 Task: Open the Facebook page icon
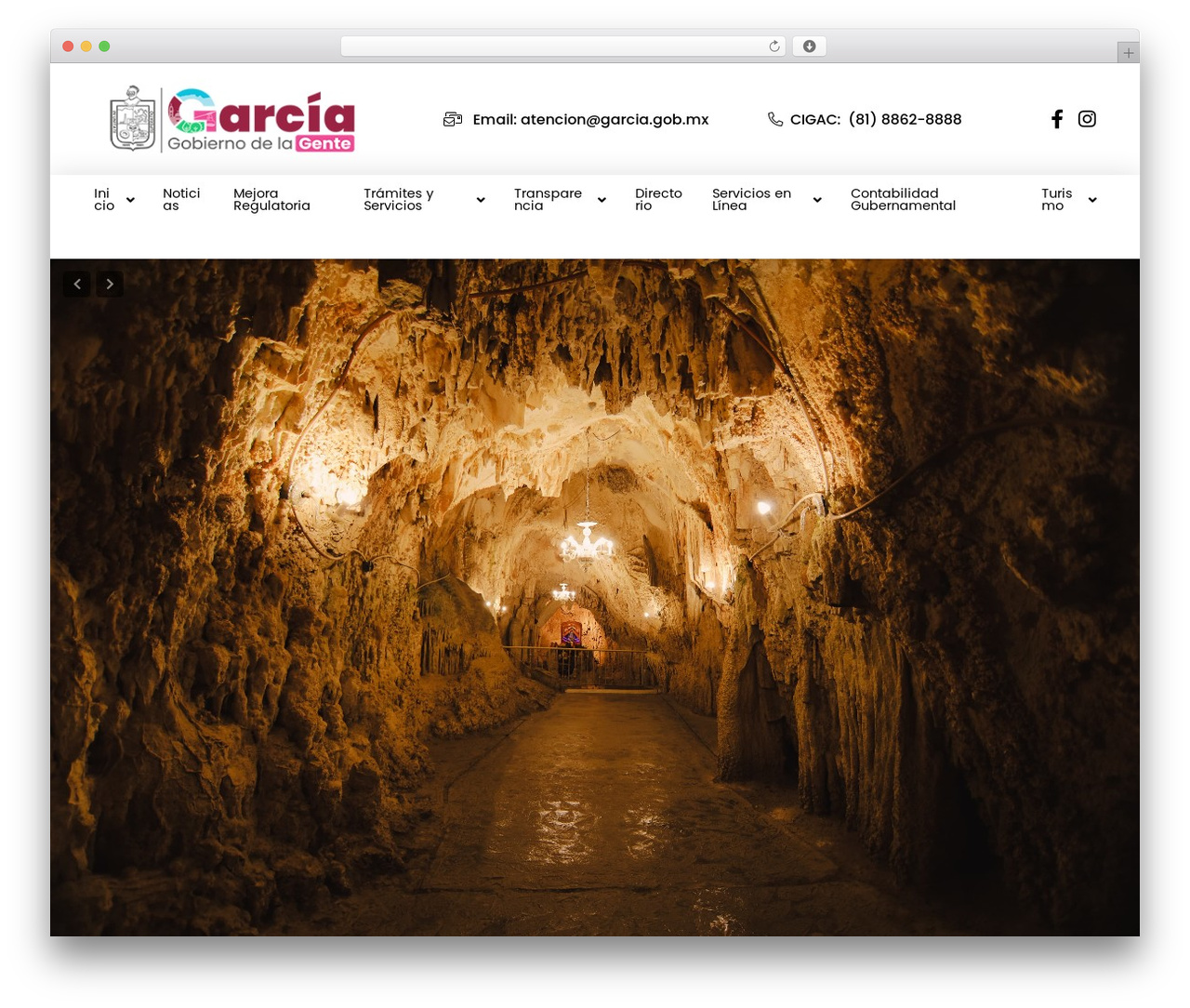[1057, 119]
